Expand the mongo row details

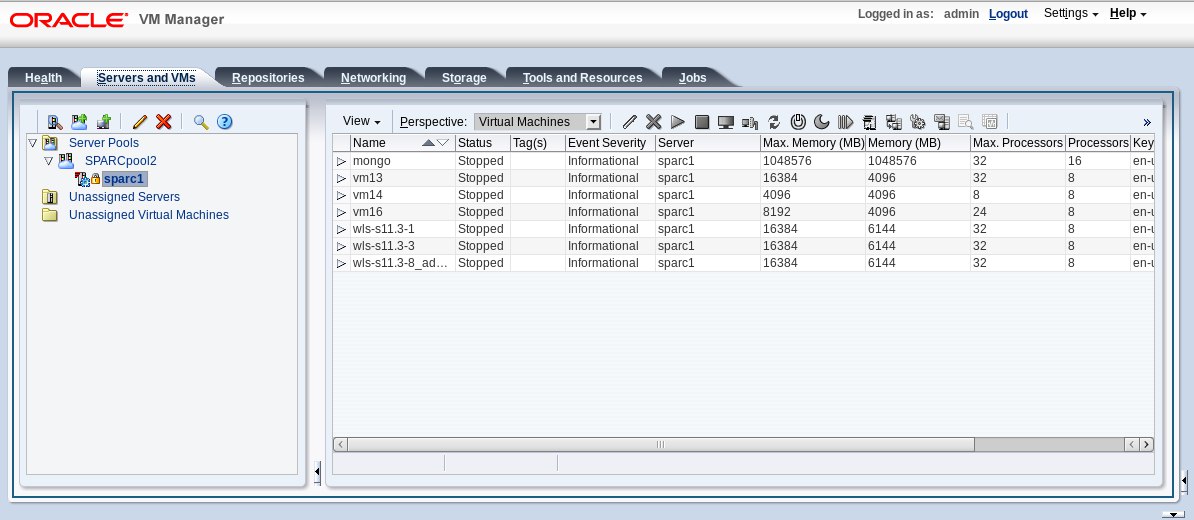(x=341, y=161)
